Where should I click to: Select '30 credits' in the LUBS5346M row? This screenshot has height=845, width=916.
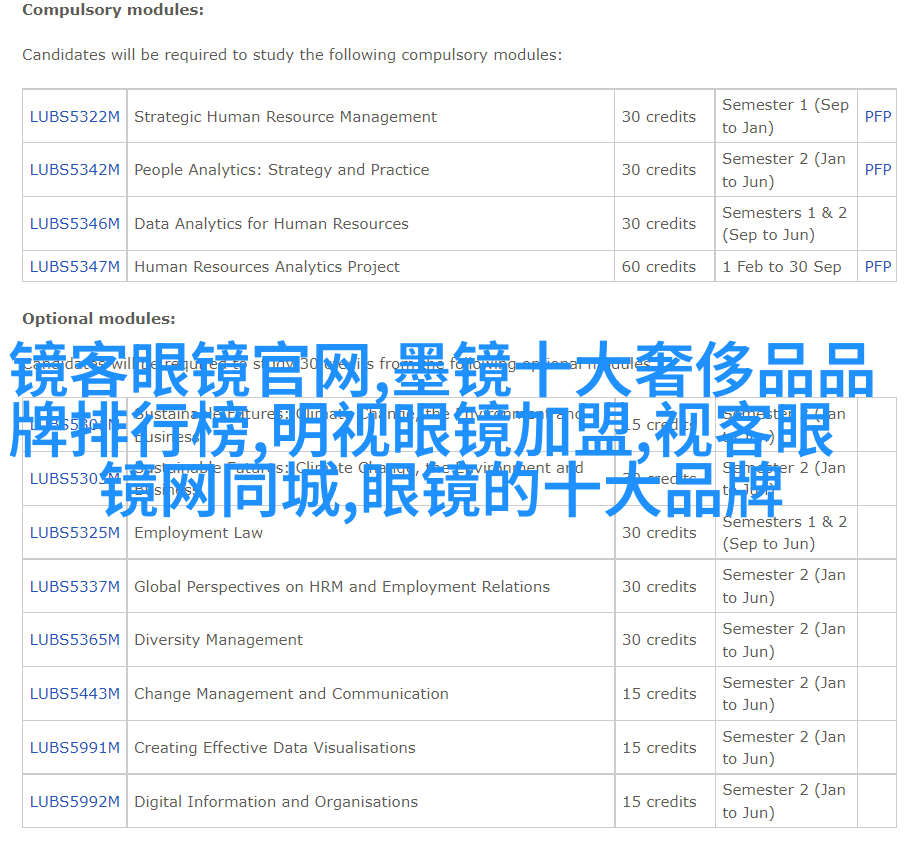click(659, 223)
